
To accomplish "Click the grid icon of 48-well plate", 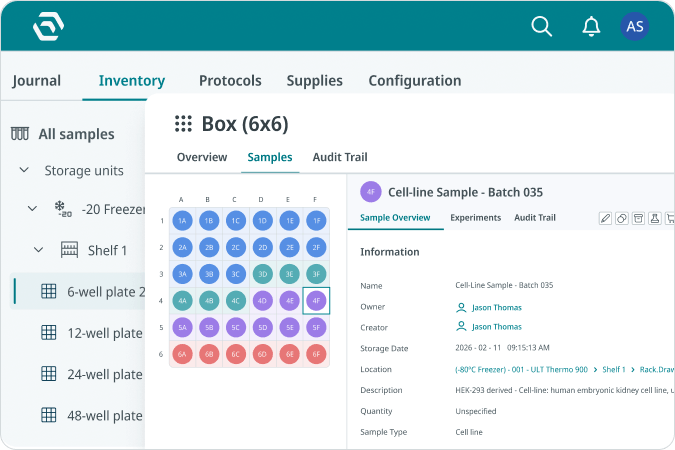I will coord(49,415).
